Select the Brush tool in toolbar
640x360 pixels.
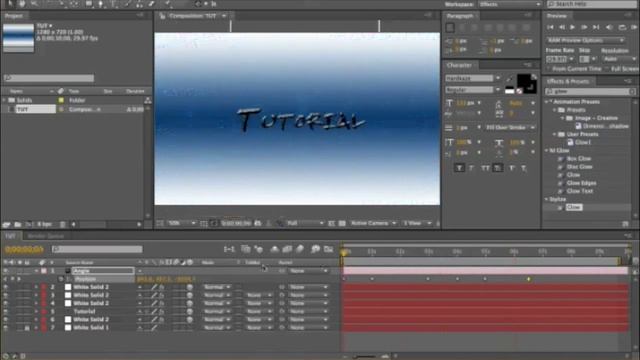tap(127, 4)
